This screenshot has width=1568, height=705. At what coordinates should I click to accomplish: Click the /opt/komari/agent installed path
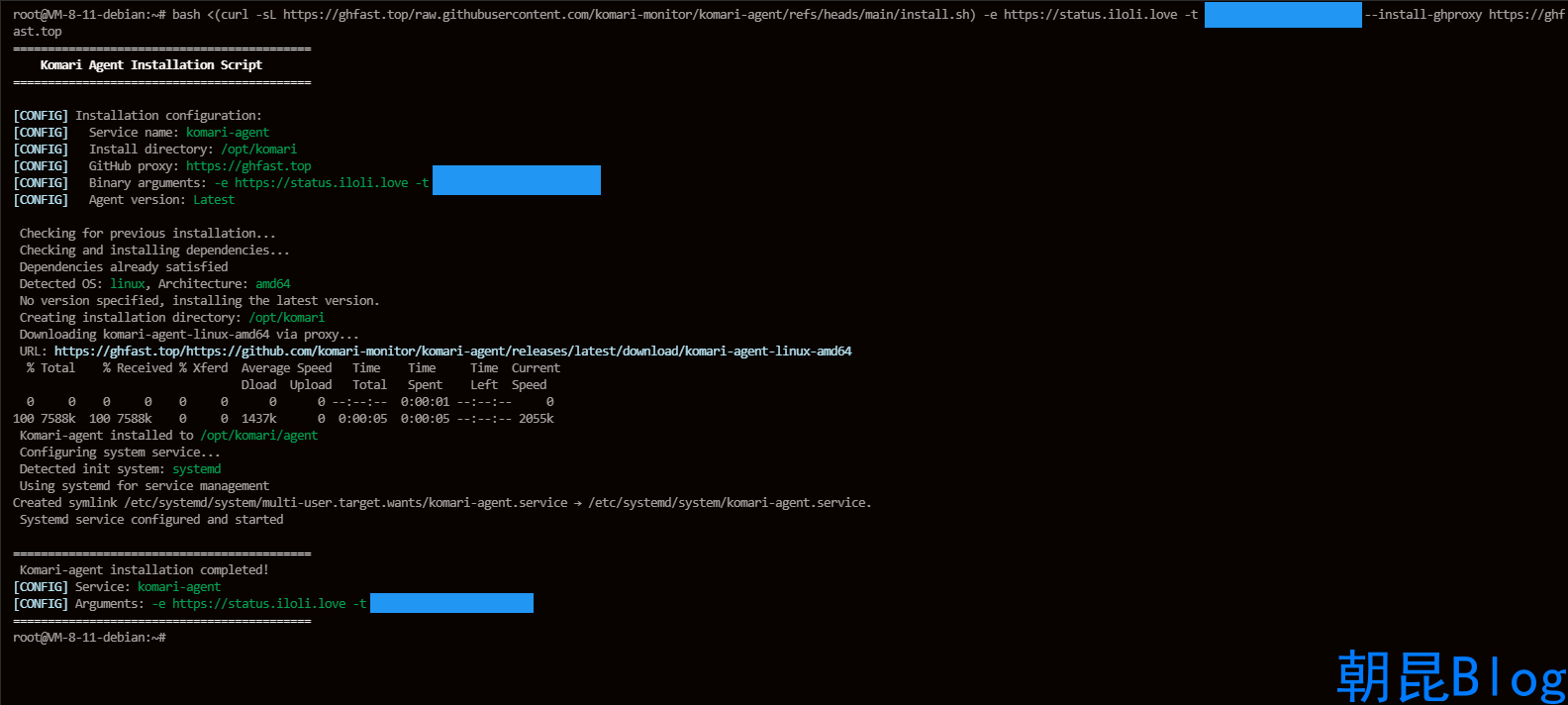click(x=259, y=436)
